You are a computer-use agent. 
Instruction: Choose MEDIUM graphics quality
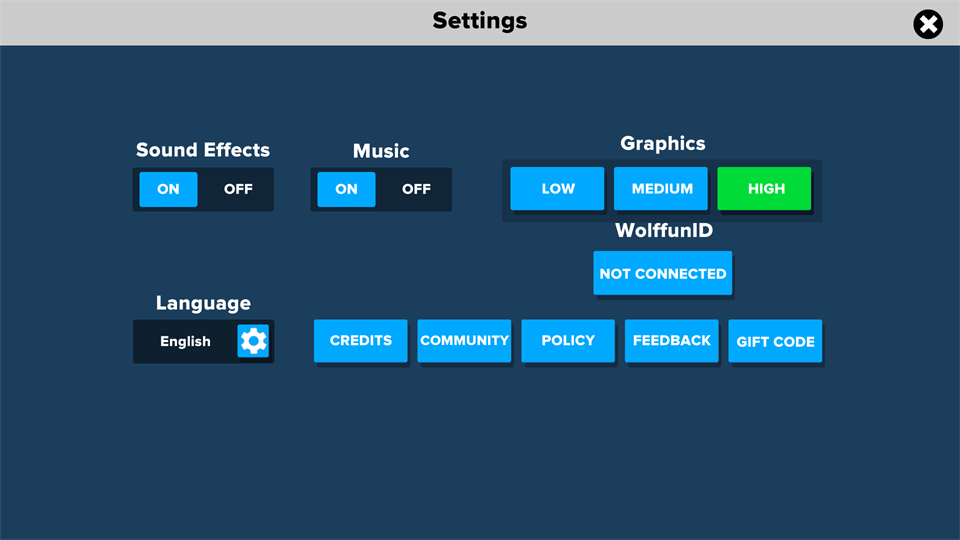coord(661,188)
